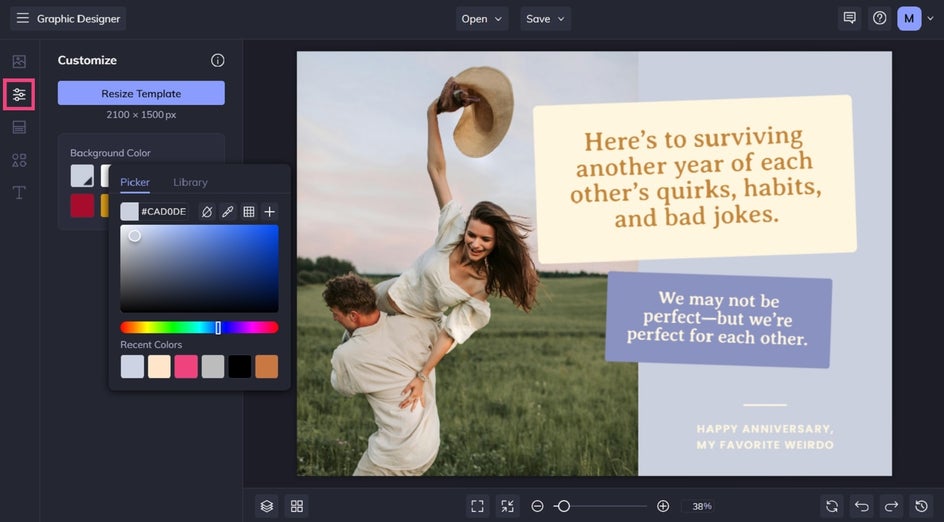
Task: Redo the last action
Action: coord(892,506)
